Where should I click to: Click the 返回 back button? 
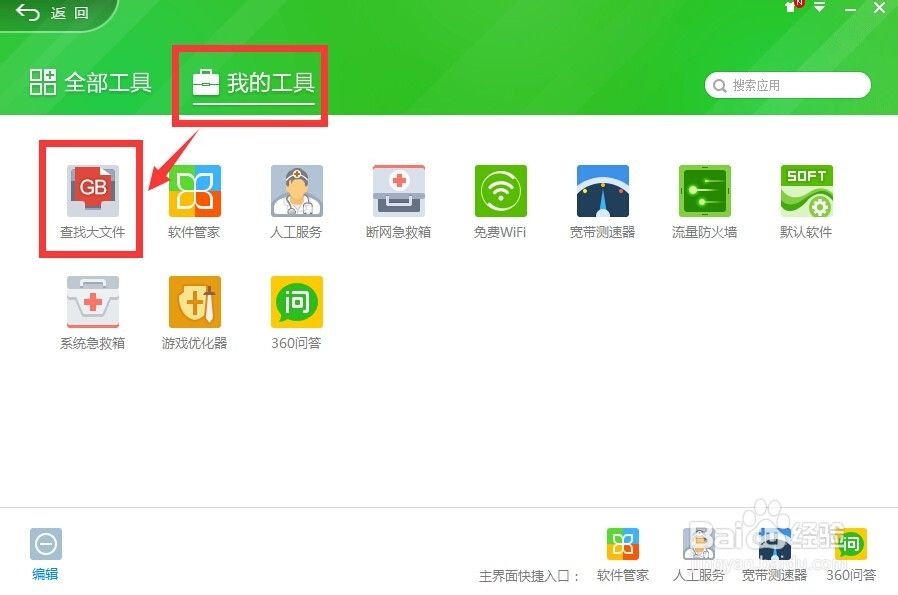[x=52, y=13]
